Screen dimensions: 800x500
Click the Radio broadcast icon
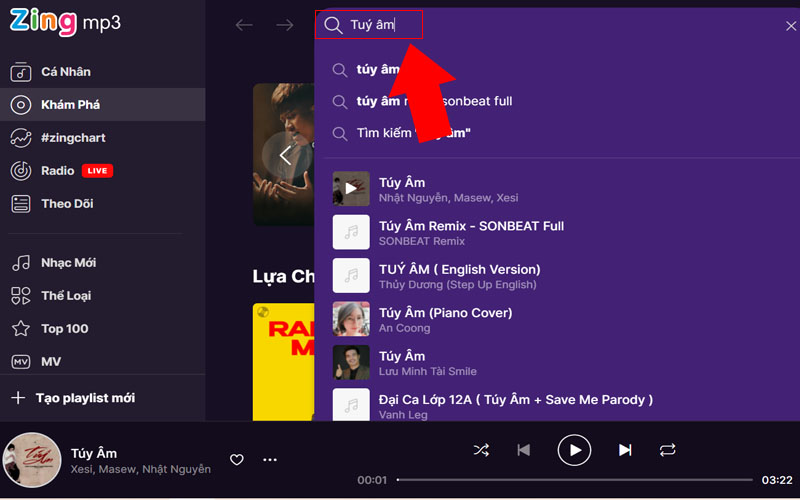click(x=20, y=171)
